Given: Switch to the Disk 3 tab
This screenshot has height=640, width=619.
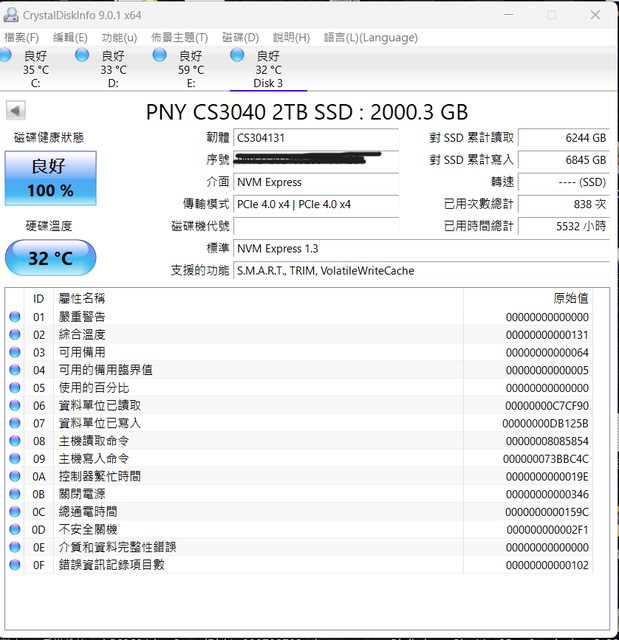Looking at the screenshot, I should pyautogui.click(x=267, y=70).
